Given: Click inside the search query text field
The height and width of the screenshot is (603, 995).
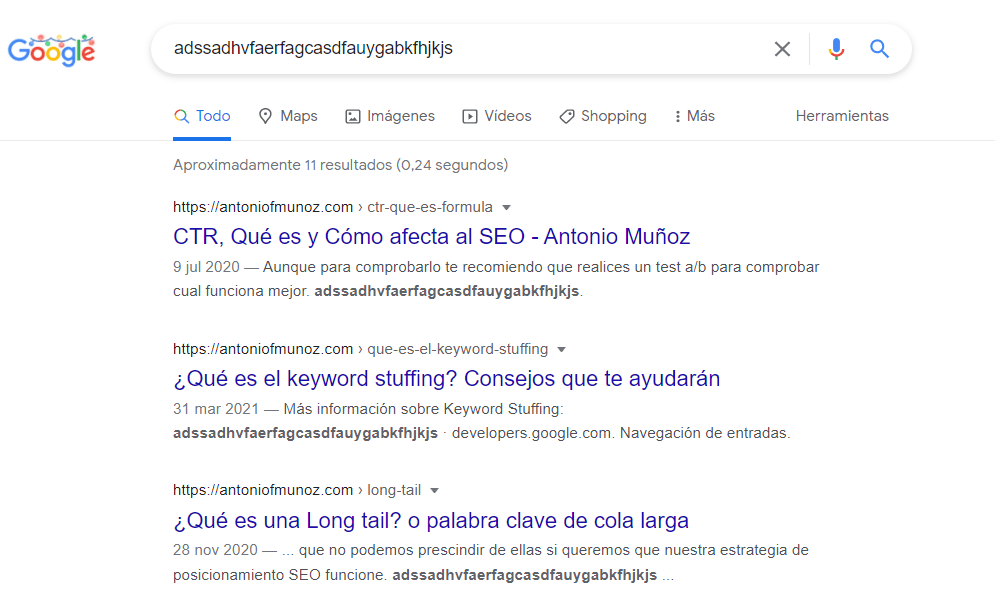Looking at the screenshot, I should pos(460,49).
